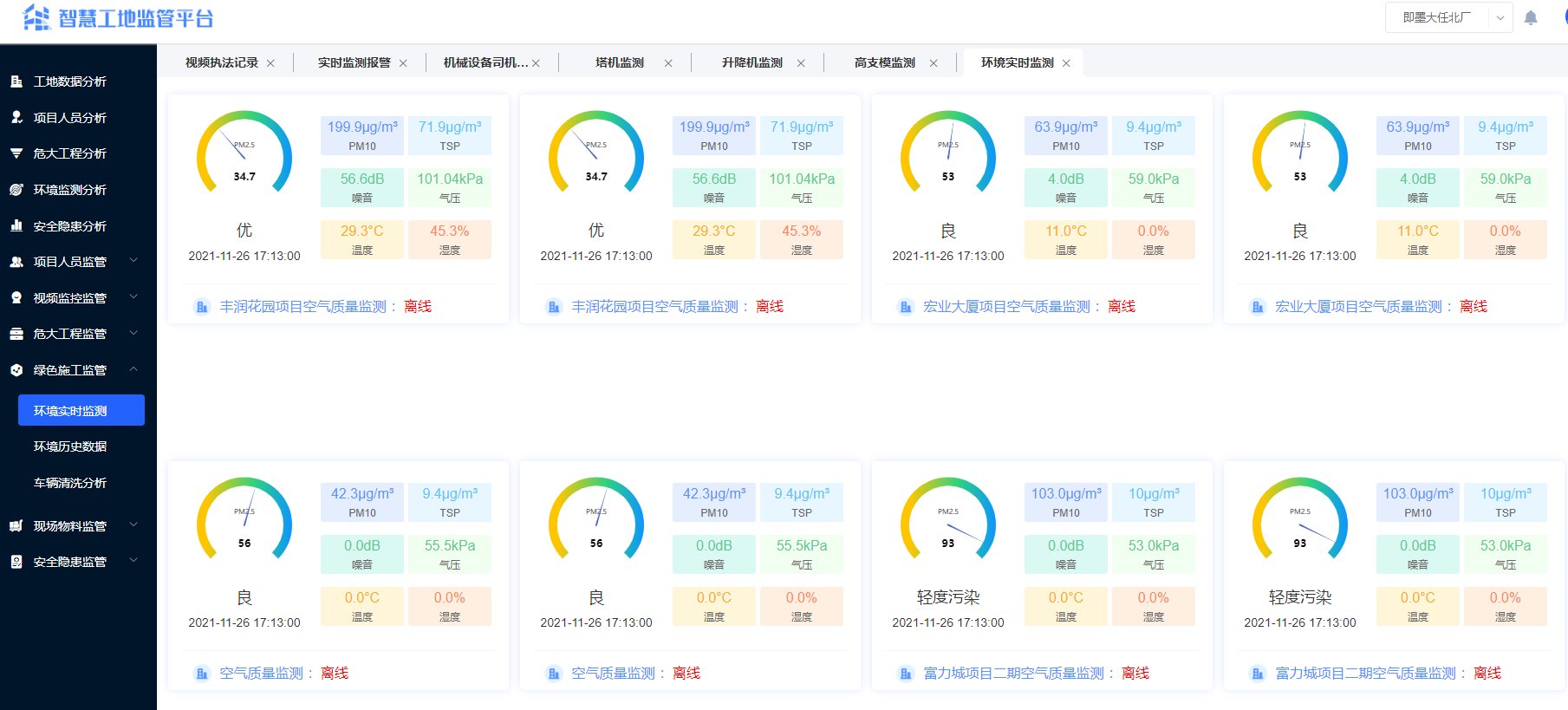Close the 高支模监测 tab
The height and width of the screenshot is (710, 1568).
pyautogui.click(x=934, y=63)
